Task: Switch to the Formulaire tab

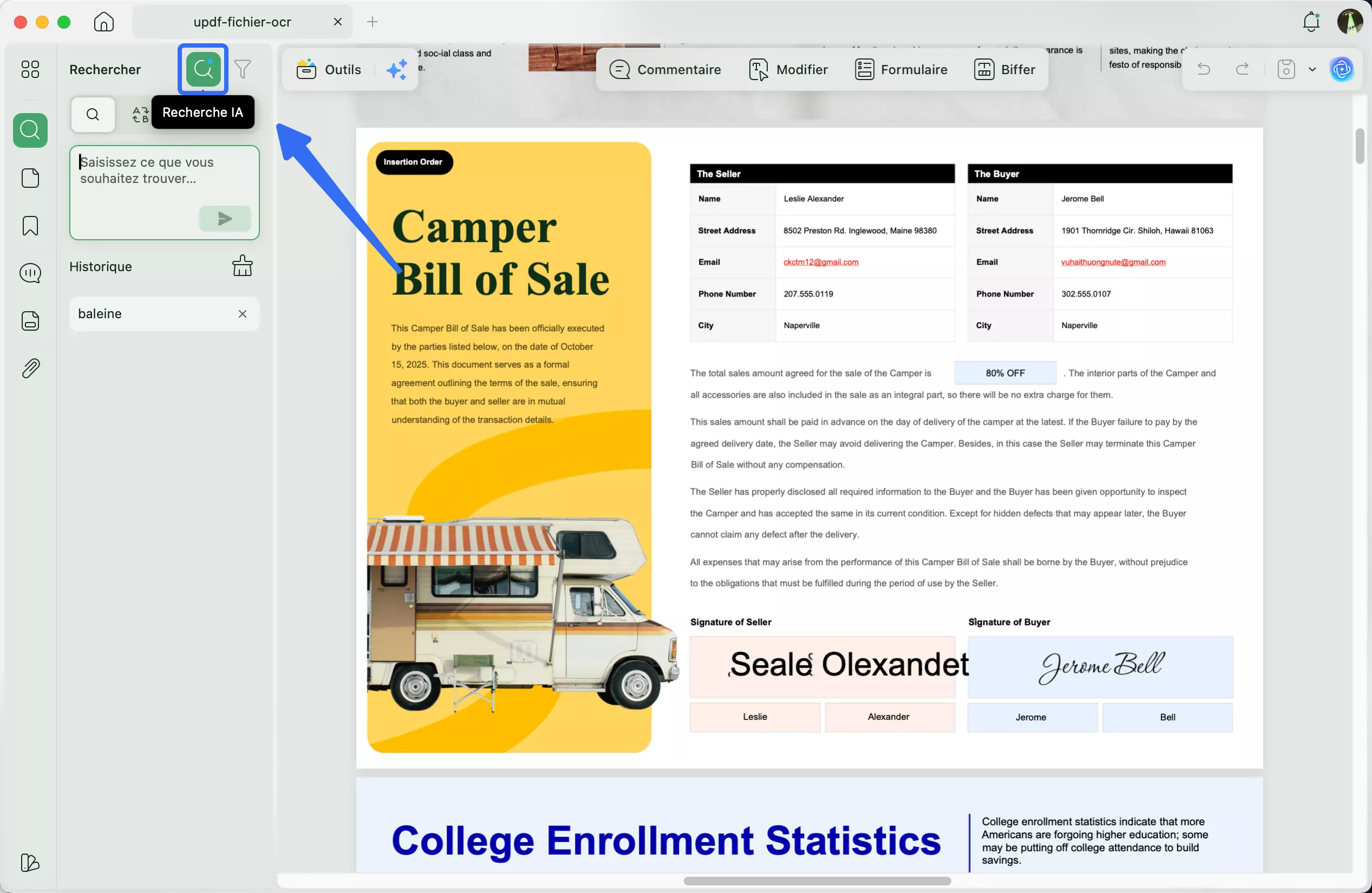Action: coord(901,69)
